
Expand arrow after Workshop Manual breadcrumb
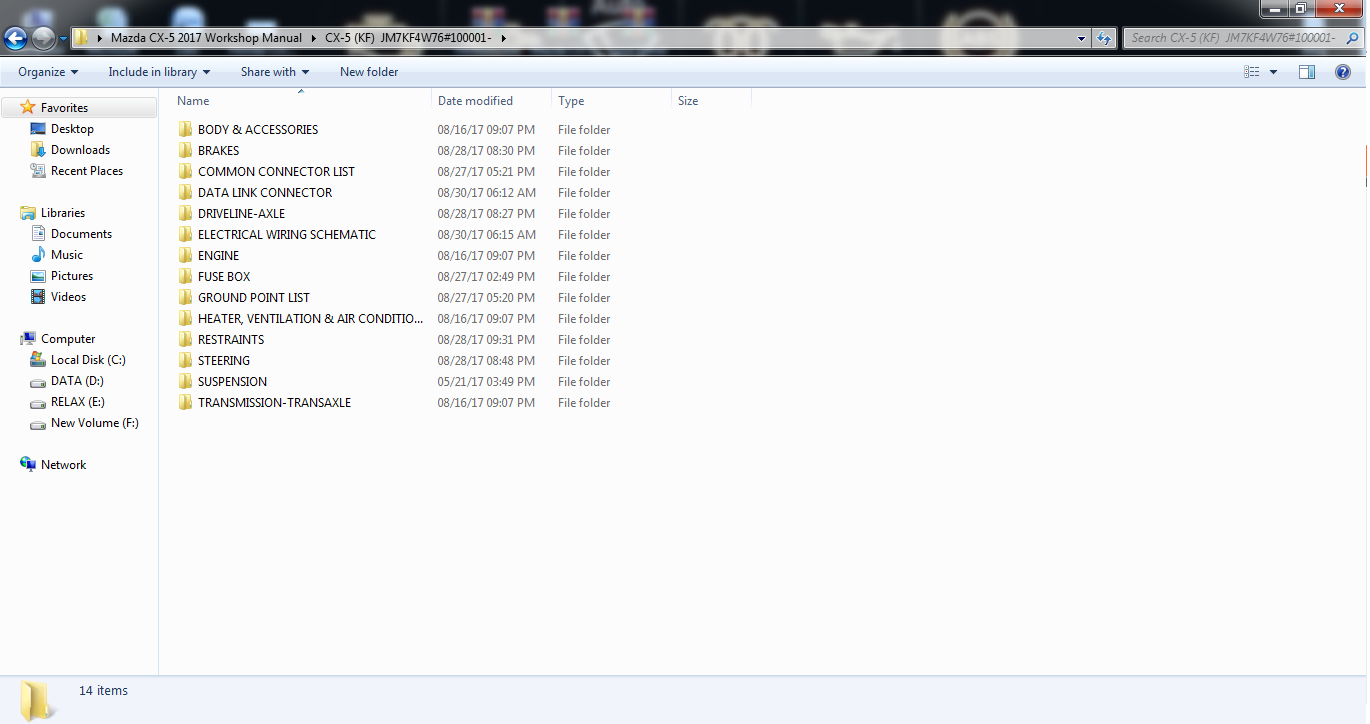pyautogui.click(x=313, y=38)
